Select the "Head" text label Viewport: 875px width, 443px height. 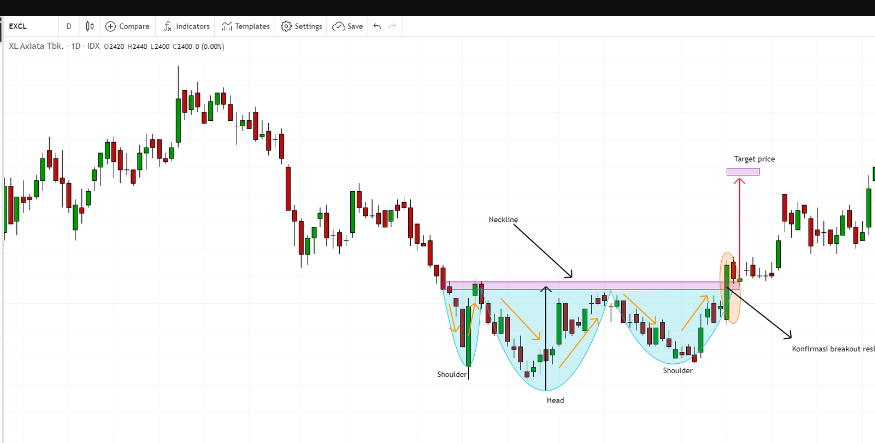click(x=554, y=400)
